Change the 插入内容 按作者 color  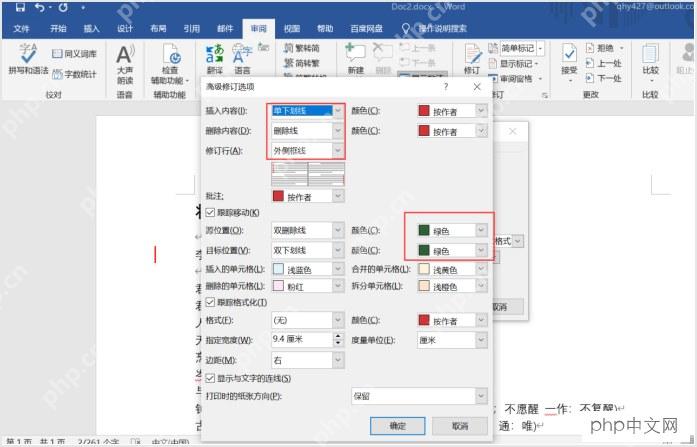452,111
